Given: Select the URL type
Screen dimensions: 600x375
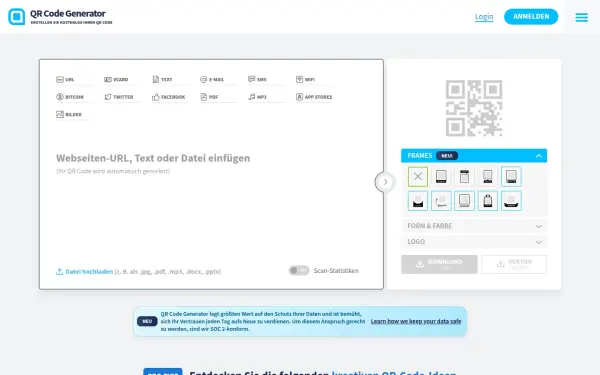Looking at the screenshot, I should [65, 80].
